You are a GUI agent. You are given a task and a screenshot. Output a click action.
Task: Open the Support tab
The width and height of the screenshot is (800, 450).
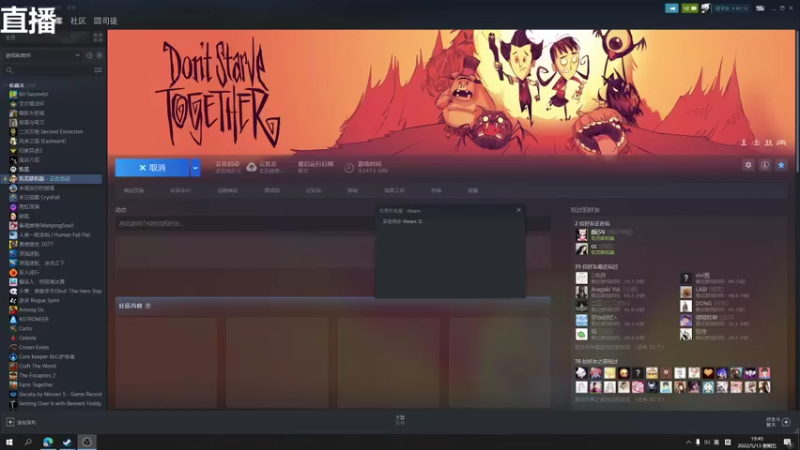coord(473,190)
